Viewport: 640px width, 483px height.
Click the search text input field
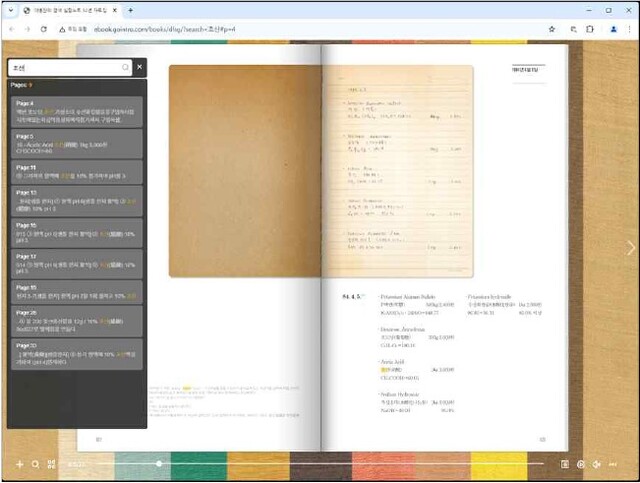65,68
